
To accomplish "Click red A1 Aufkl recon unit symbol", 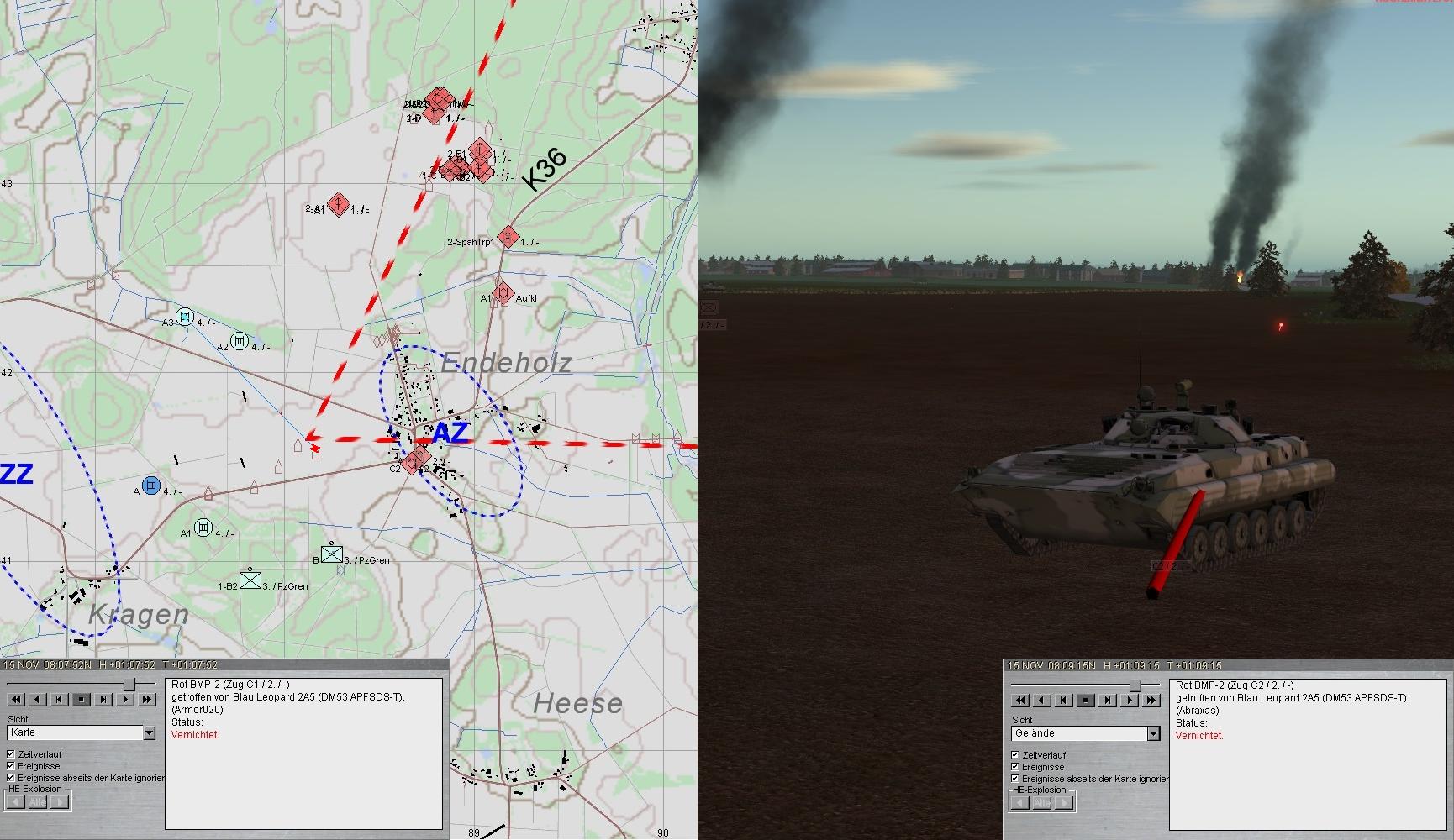I will 503,293.
